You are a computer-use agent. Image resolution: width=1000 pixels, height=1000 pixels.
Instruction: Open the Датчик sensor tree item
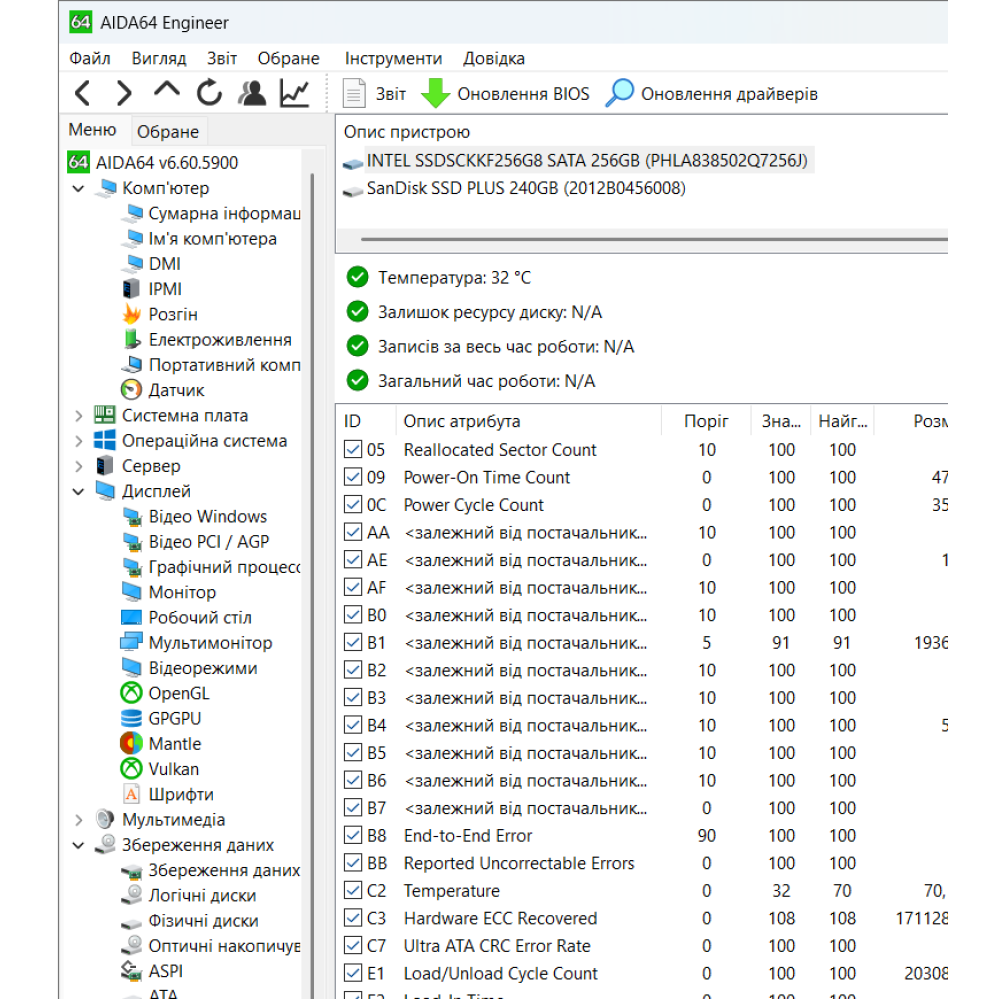176,390
